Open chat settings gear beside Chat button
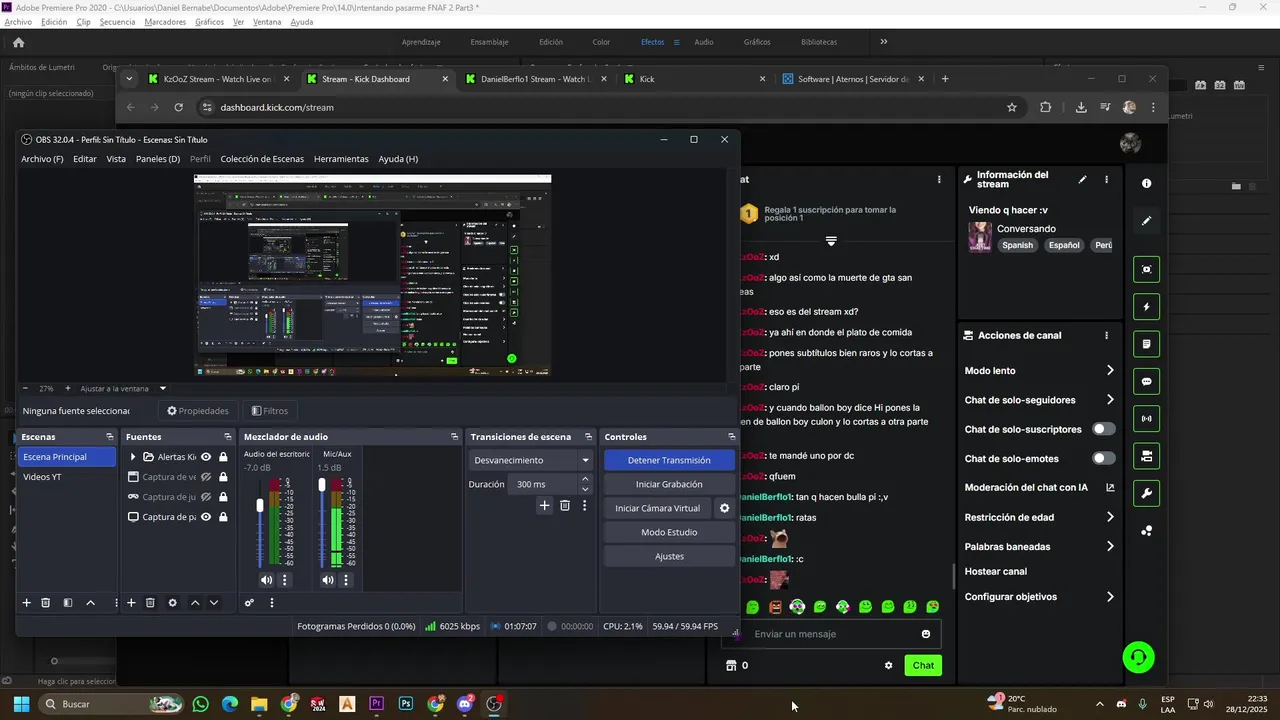The image size is (1280, 720). point(888,665)
